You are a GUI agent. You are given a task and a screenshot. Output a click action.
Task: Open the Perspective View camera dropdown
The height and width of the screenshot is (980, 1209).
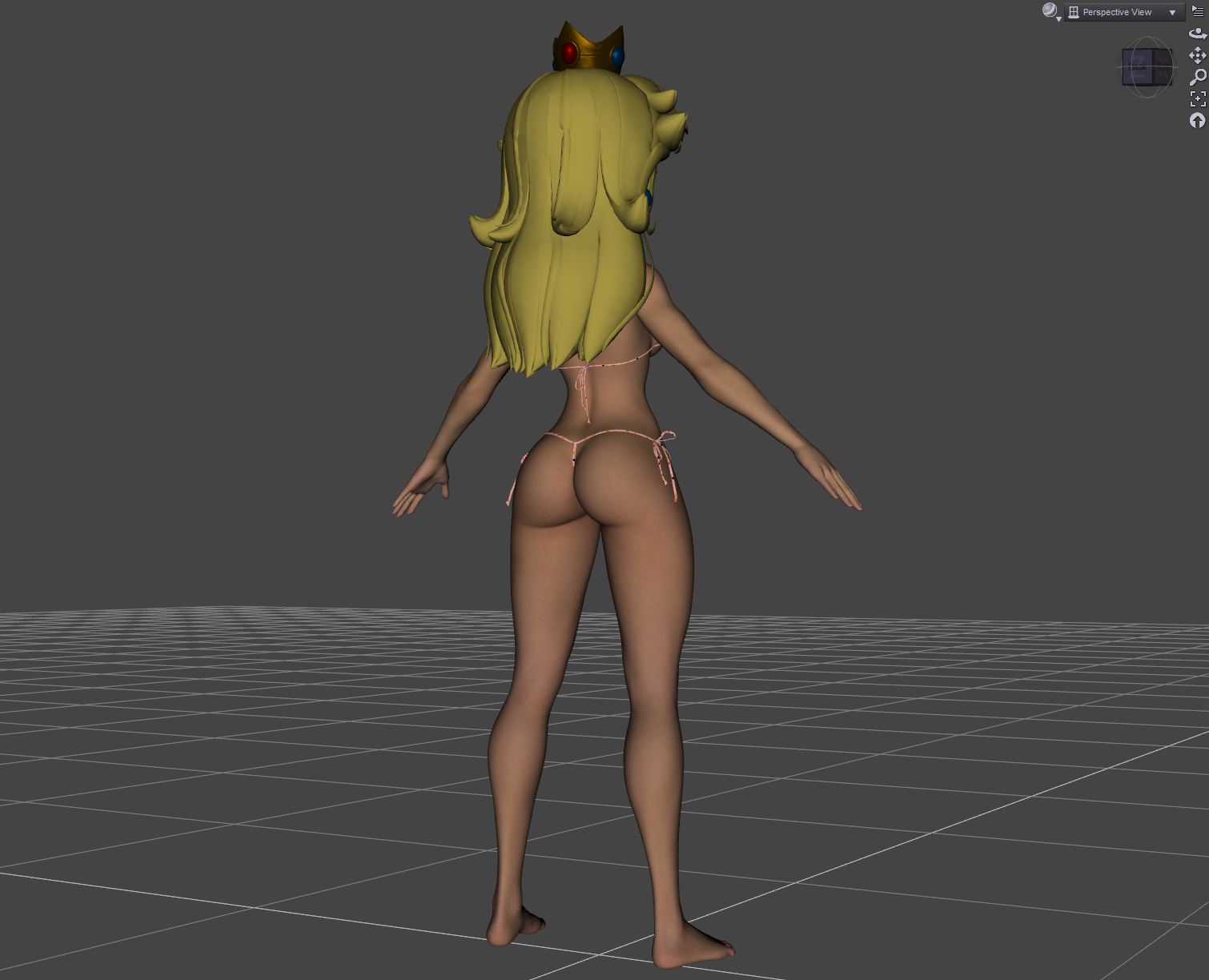pyautogui.click(x=1124, y=12)
